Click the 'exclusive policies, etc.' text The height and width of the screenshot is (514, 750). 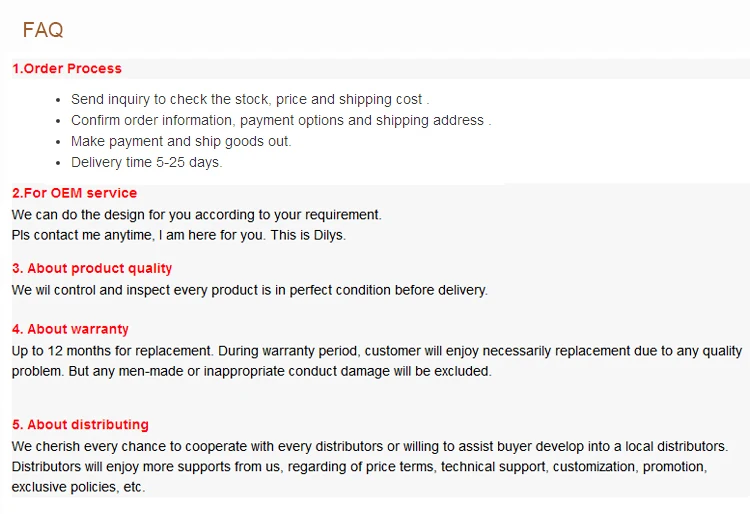[x=78, y=488]
